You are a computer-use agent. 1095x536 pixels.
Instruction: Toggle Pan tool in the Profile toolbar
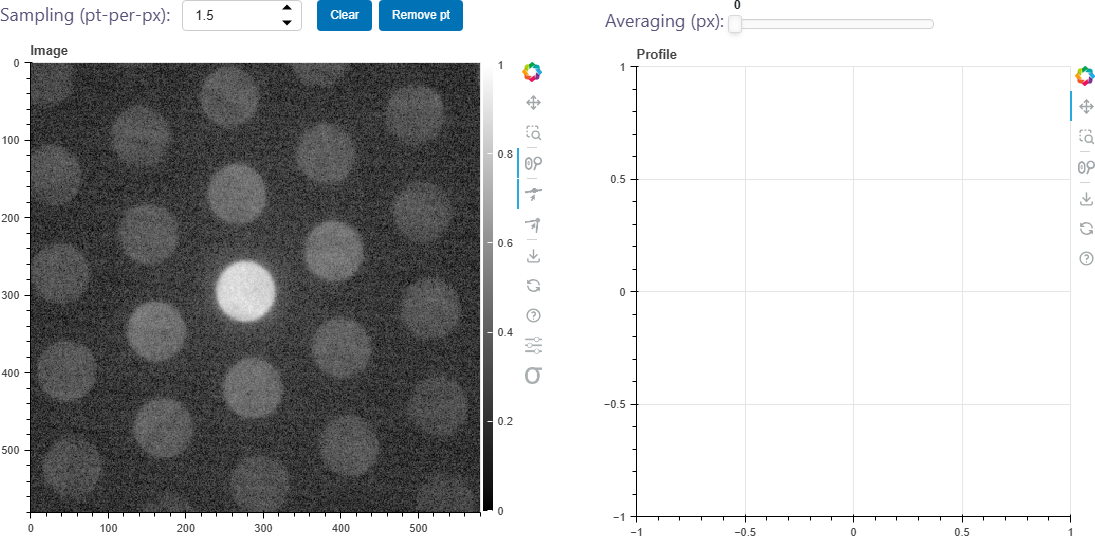(x=1085, y=106)
